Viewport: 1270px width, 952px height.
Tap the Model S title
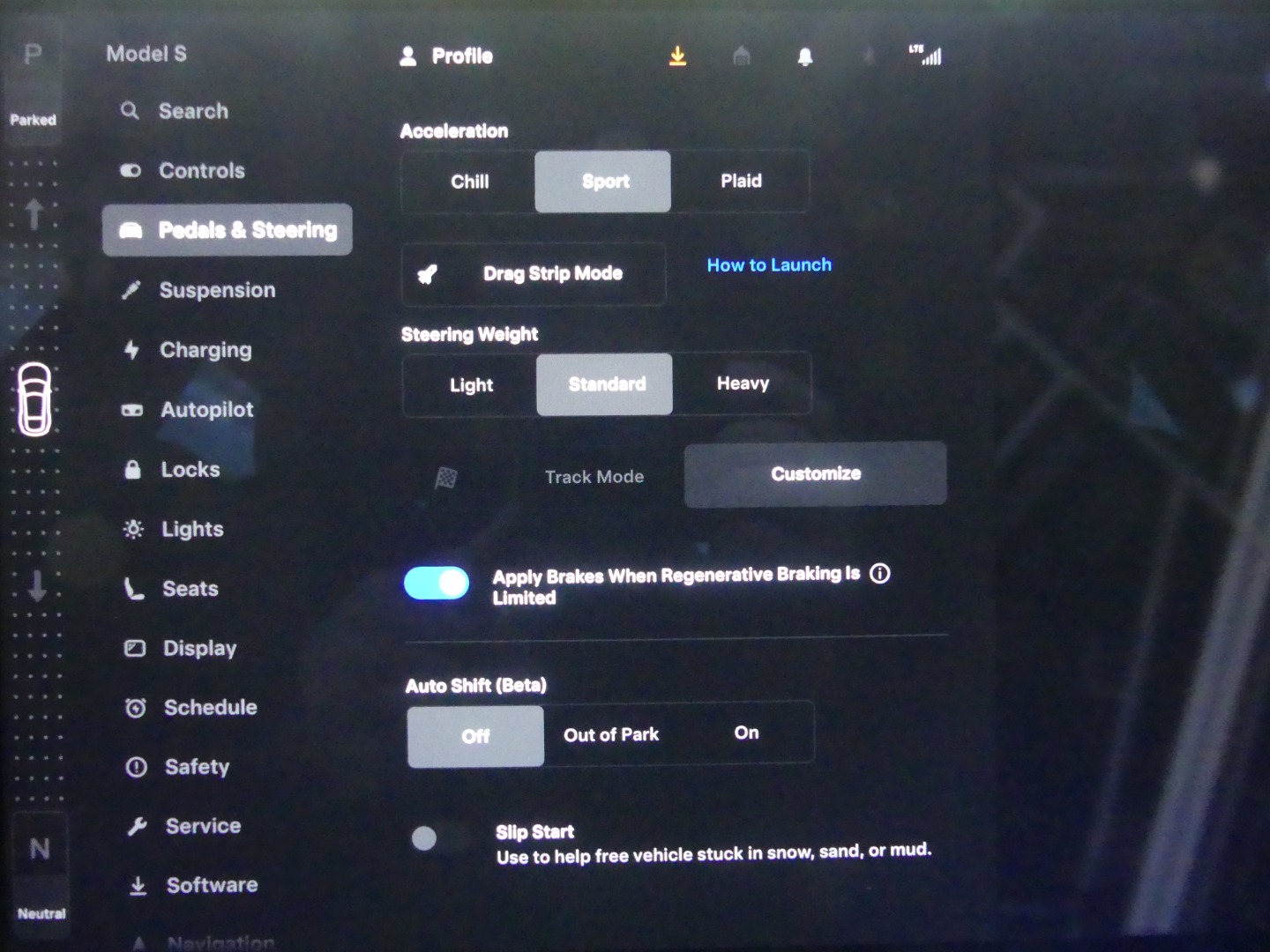146,54
